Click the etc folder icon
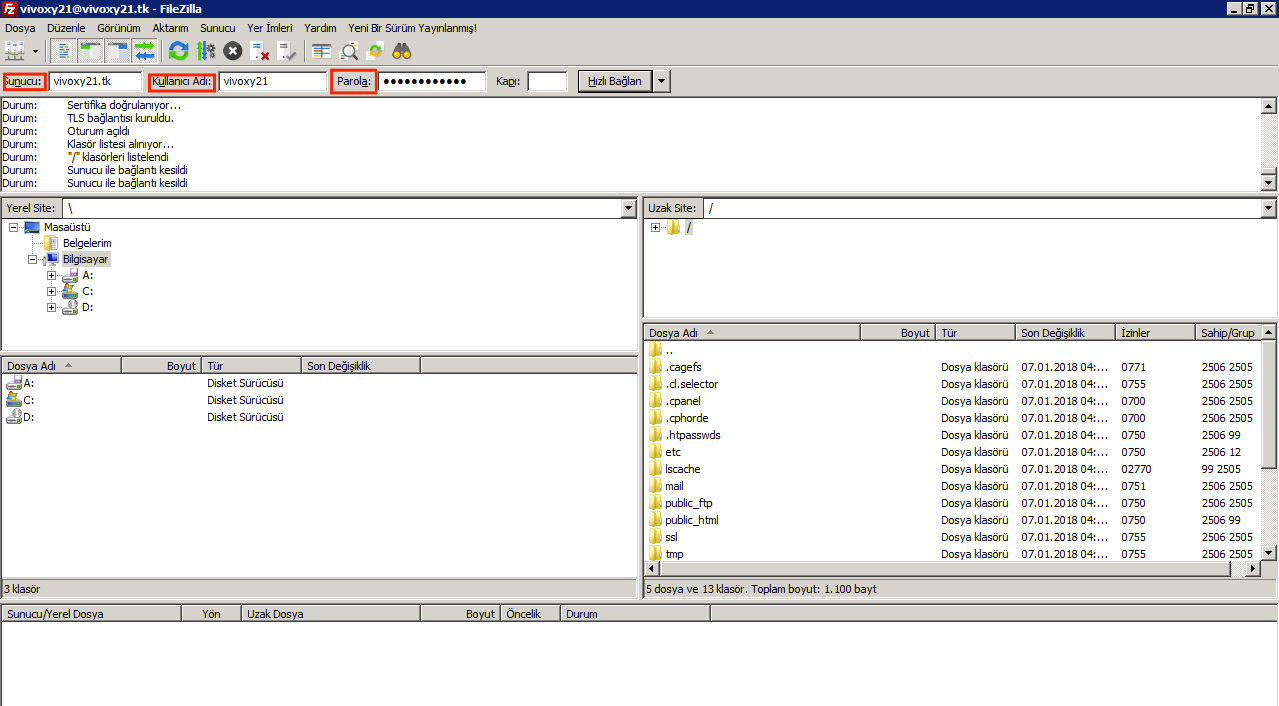The height and width of the screenshot is (706, 1279). click(x=655, y=452)
